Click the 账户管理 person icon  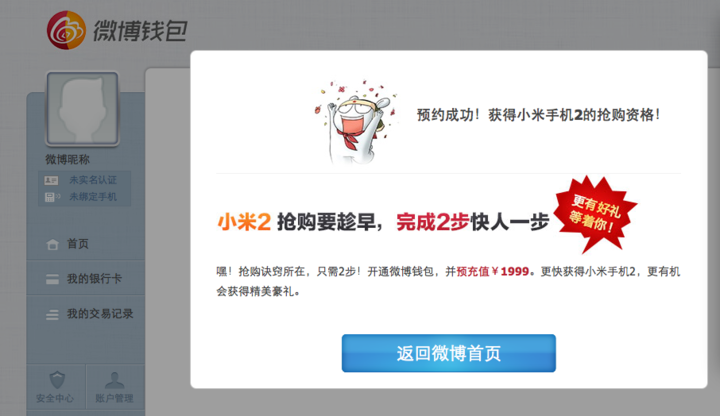tap(114, 380)
